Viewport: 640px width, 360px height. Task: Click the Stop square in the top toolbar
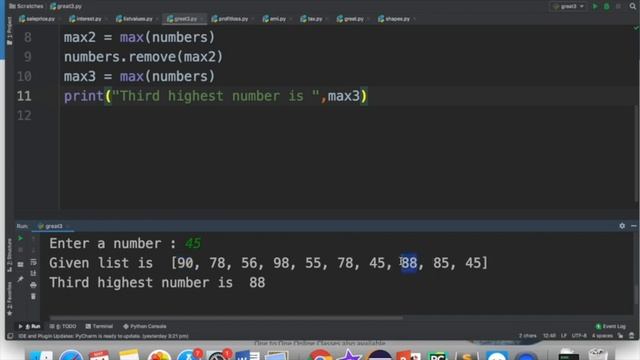click(x=618, y=6)
